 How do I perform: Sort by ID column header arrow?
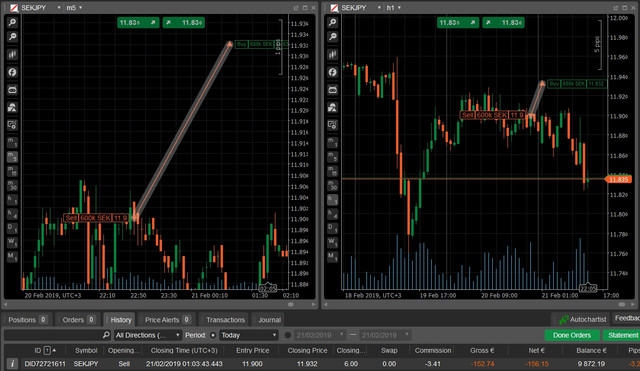(x=54, y=350)
